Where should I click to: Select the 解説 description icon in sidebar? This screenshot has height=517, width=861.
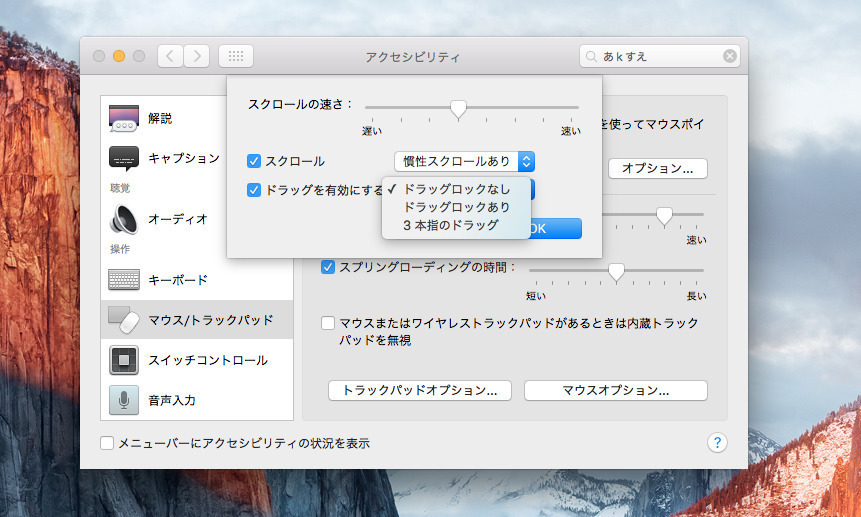point(124,119)
